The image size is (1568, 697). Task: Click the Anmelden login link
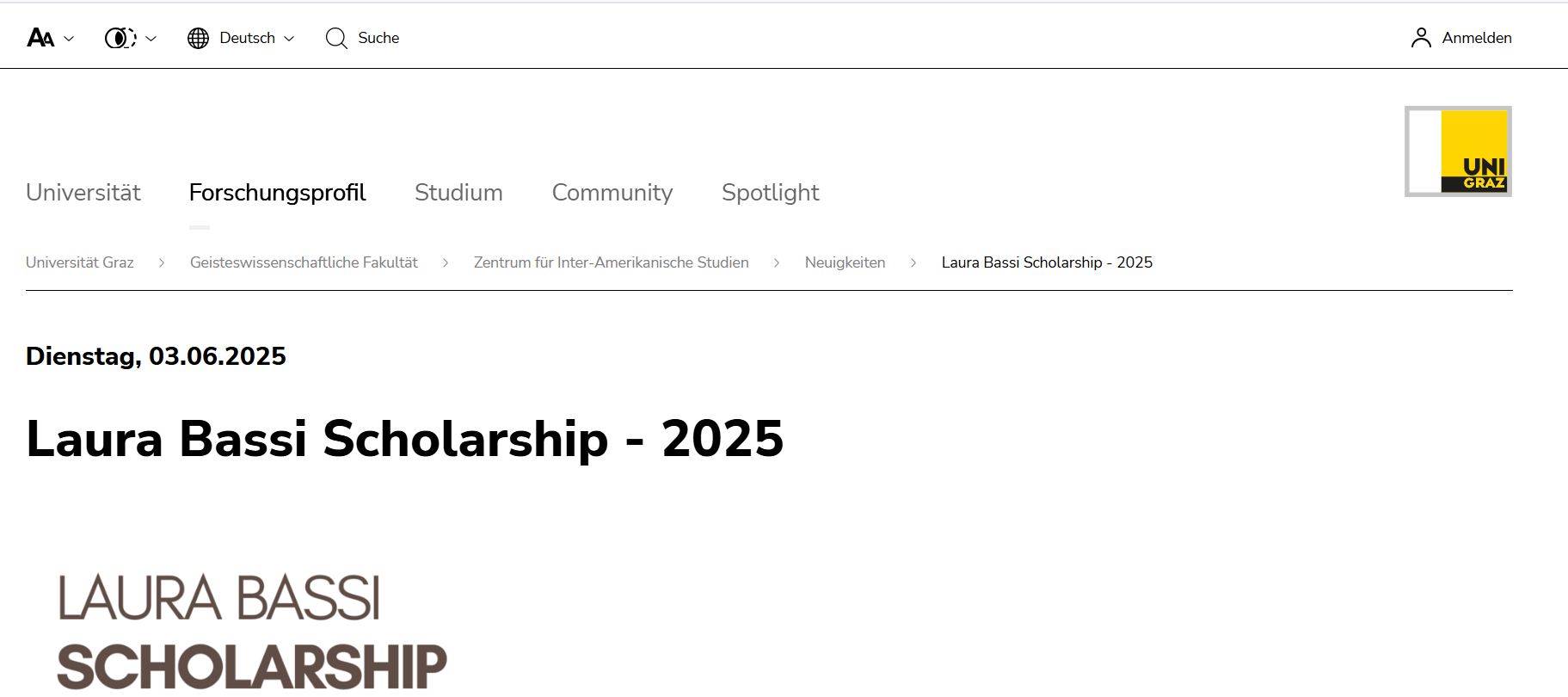click(1477, 38)
